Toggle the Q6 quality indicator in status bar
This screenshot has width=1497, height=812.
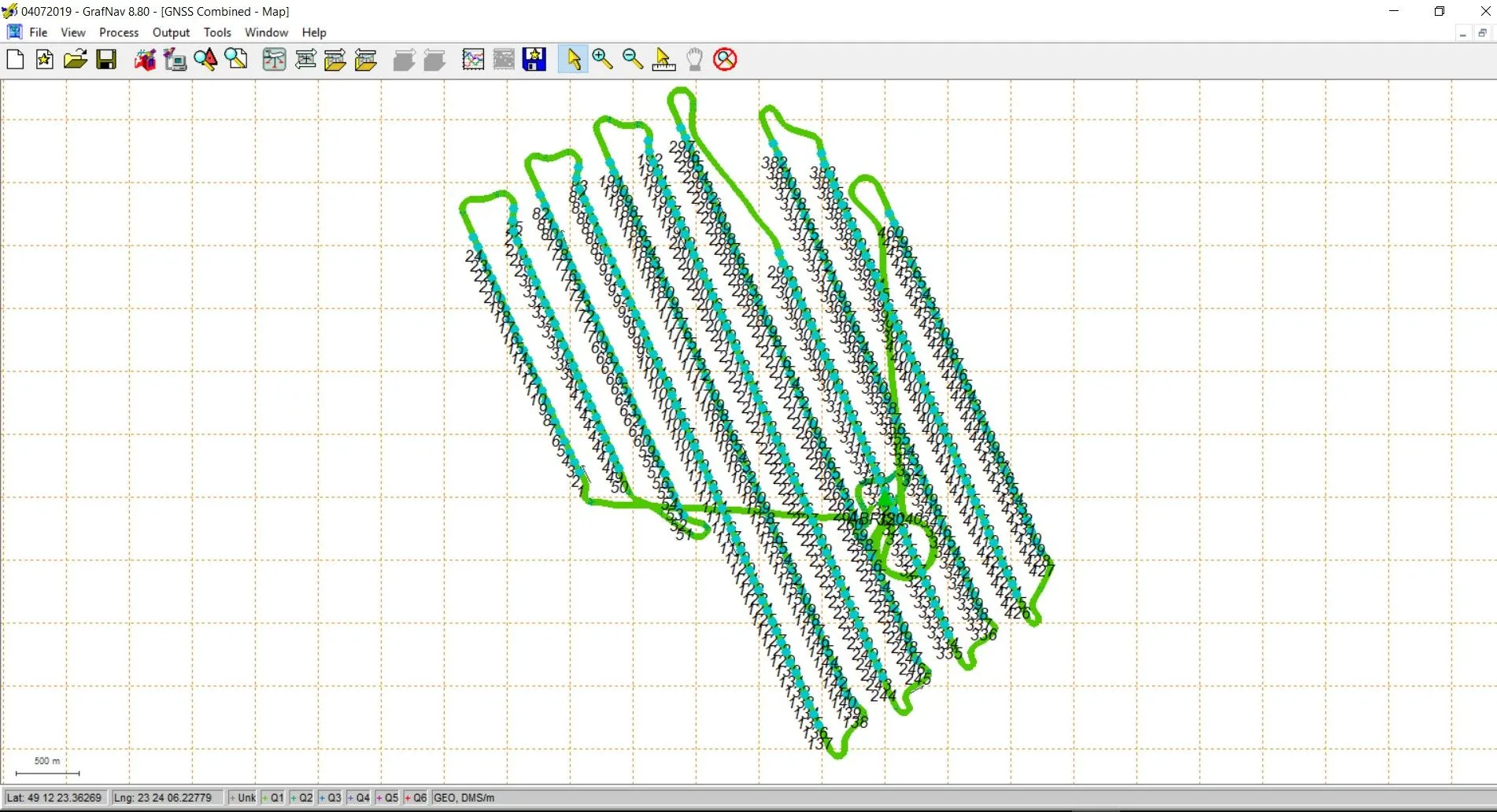coord(416,798)
